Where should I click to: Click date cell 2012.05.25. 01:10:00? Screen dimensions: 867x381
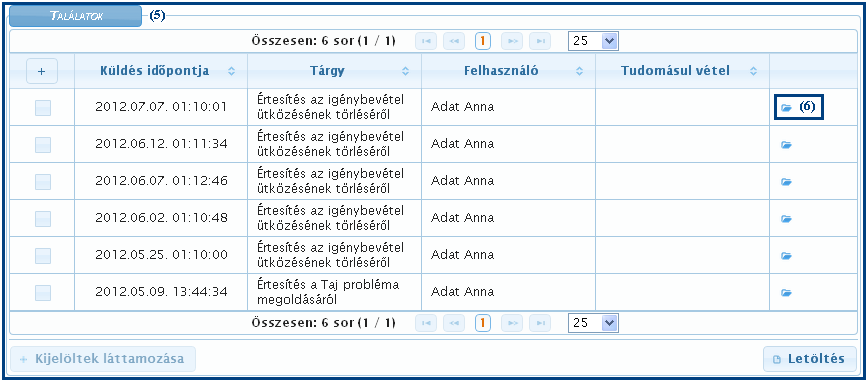161,255
